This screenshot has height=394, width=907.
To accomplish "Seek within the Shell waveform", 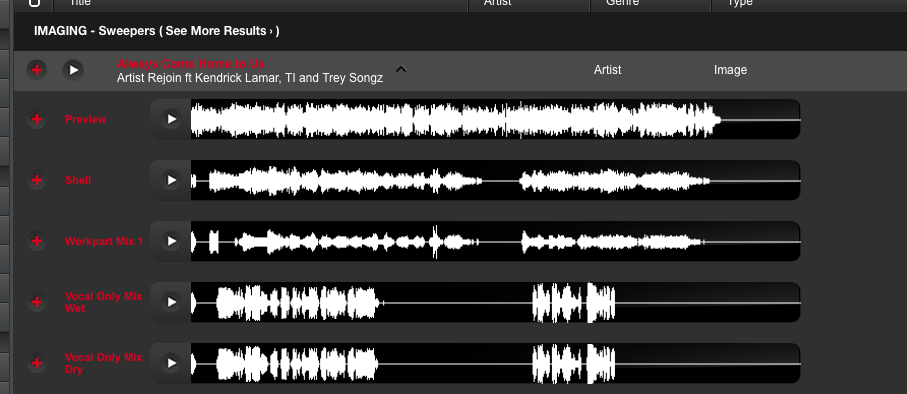I will coord(496,181).
